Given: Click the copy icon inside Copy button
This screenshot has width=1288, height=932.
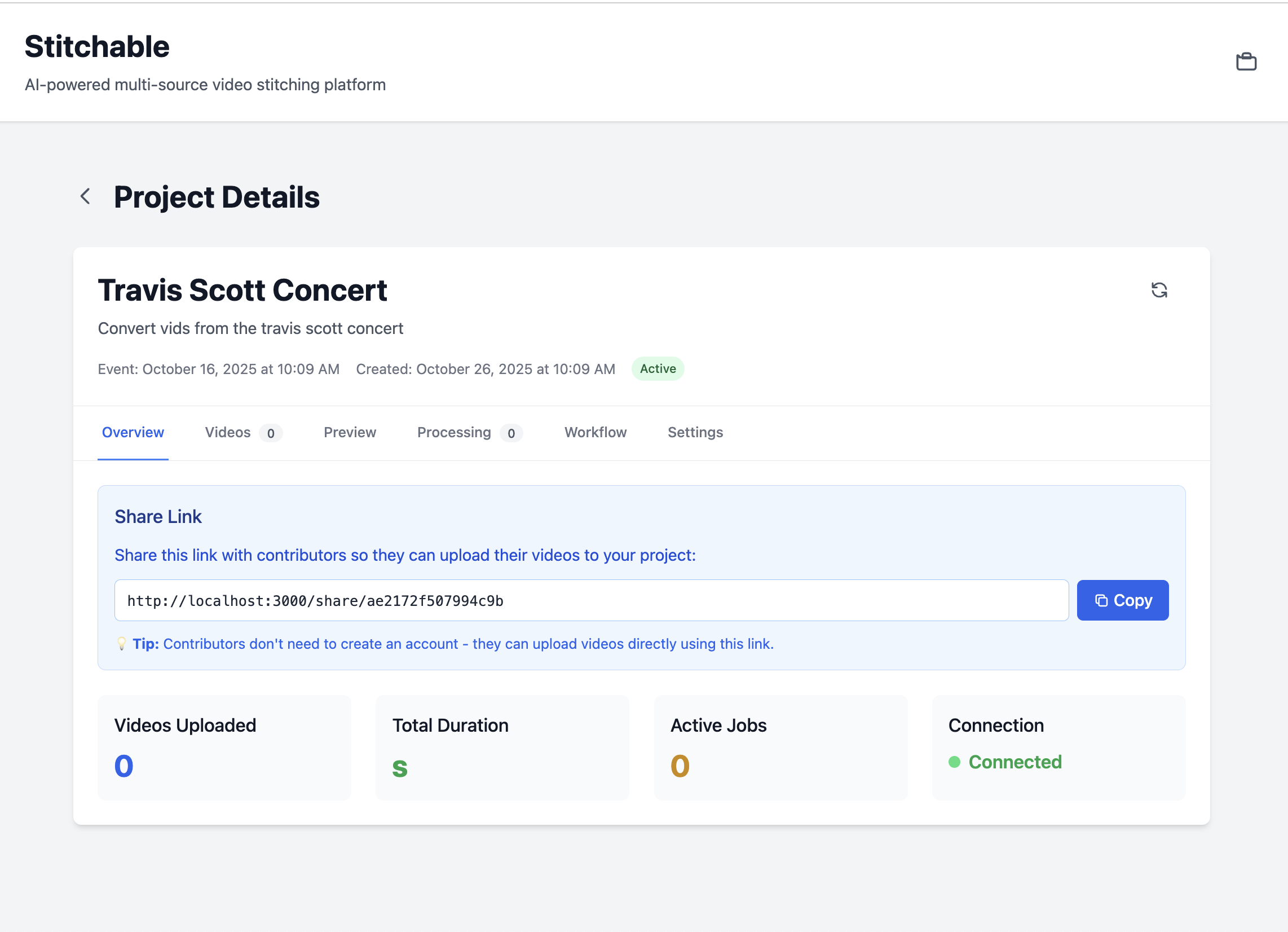Looking at the screenshot, I should (1101, 601).
